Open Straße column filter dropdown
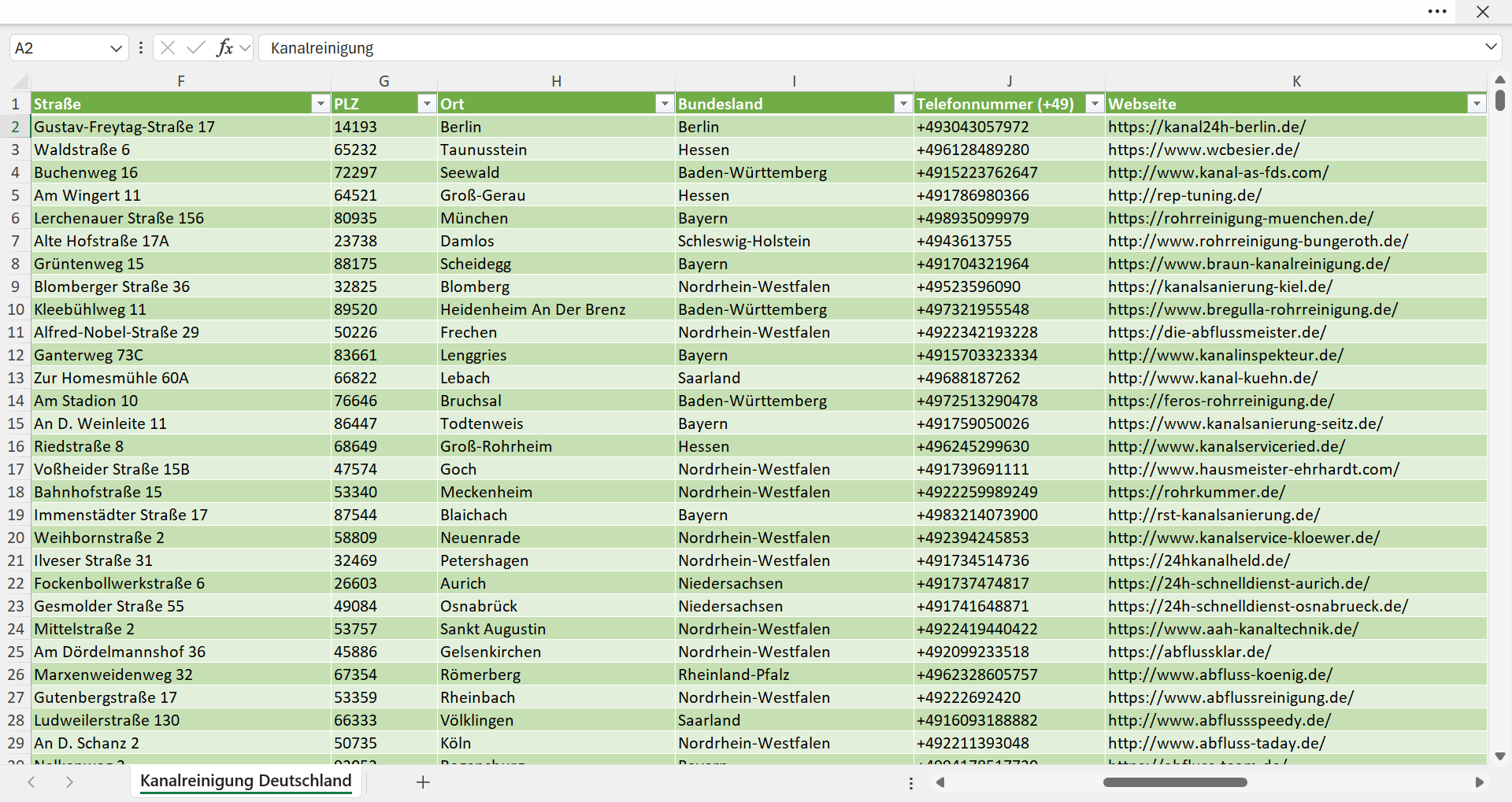1512x802 pixels. [320, 104]
